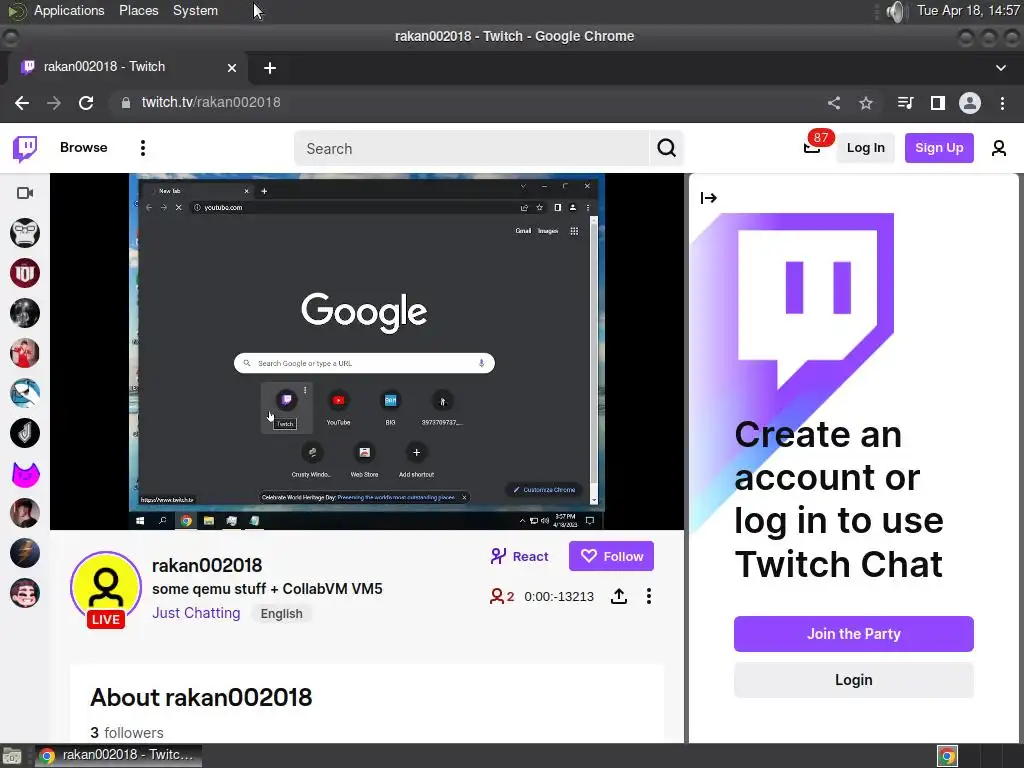Open the Just Chatting category link
1024x768 pixels.
196,613
